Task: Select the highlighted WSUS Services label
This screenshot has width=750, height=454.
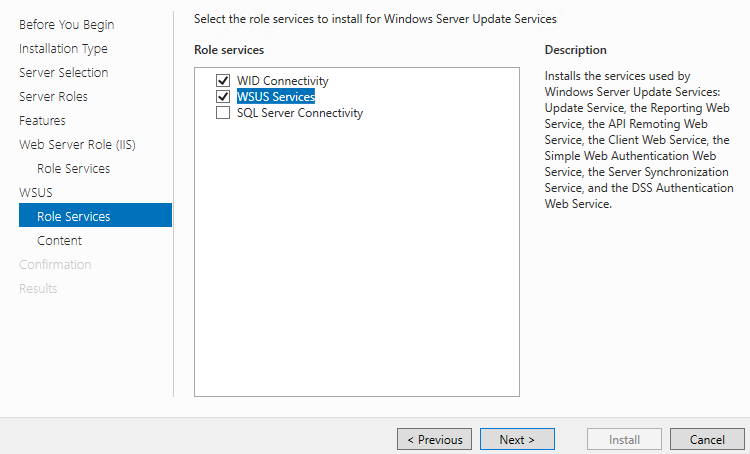Action: (x=276, y=96)
